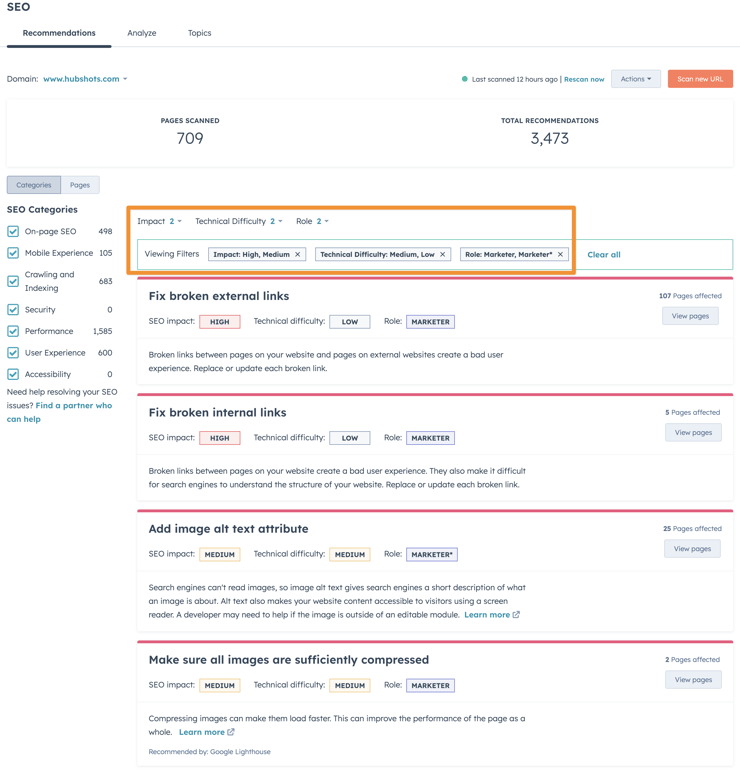Open the domain www.hubshots.com dropdown
The image size is (740, 770).
tap(85, 79)
